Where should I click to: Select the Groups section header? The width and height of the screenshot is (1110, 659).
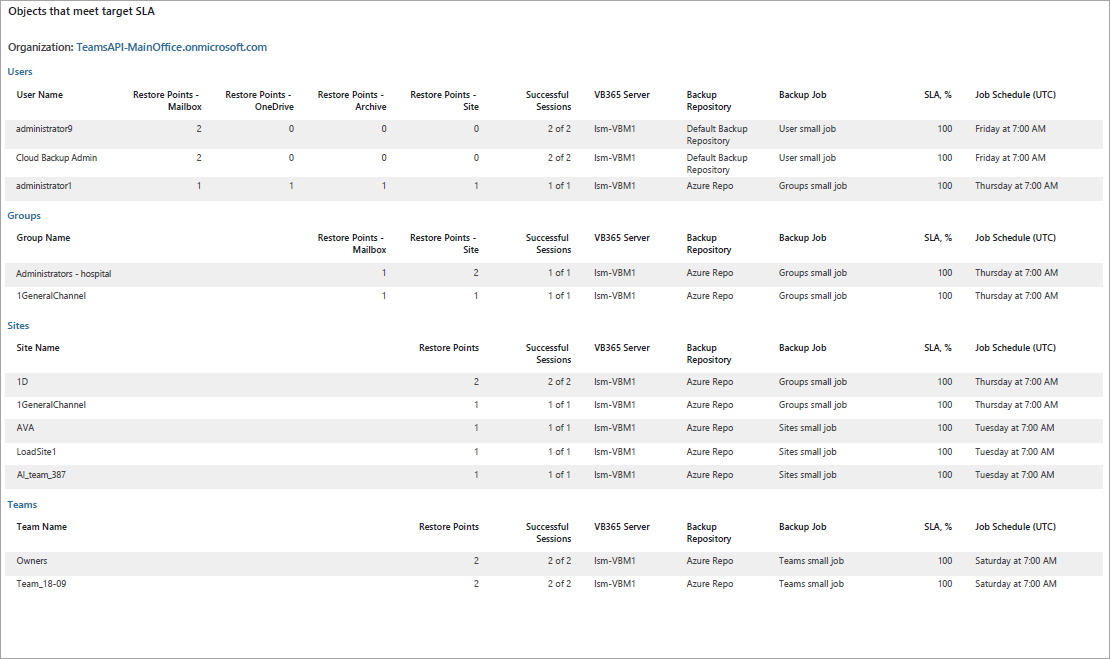click(x=23, y=215)
